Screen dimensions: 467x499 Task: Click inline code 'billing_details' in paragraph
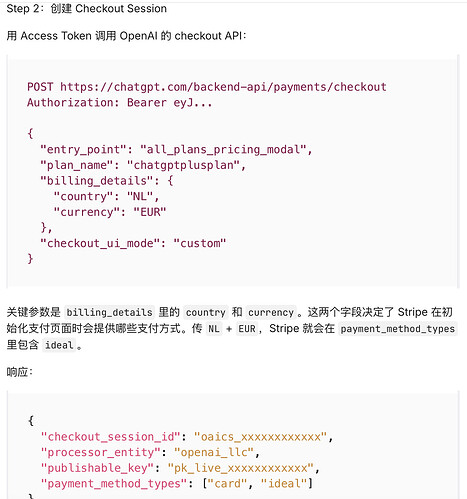(109, 312)
